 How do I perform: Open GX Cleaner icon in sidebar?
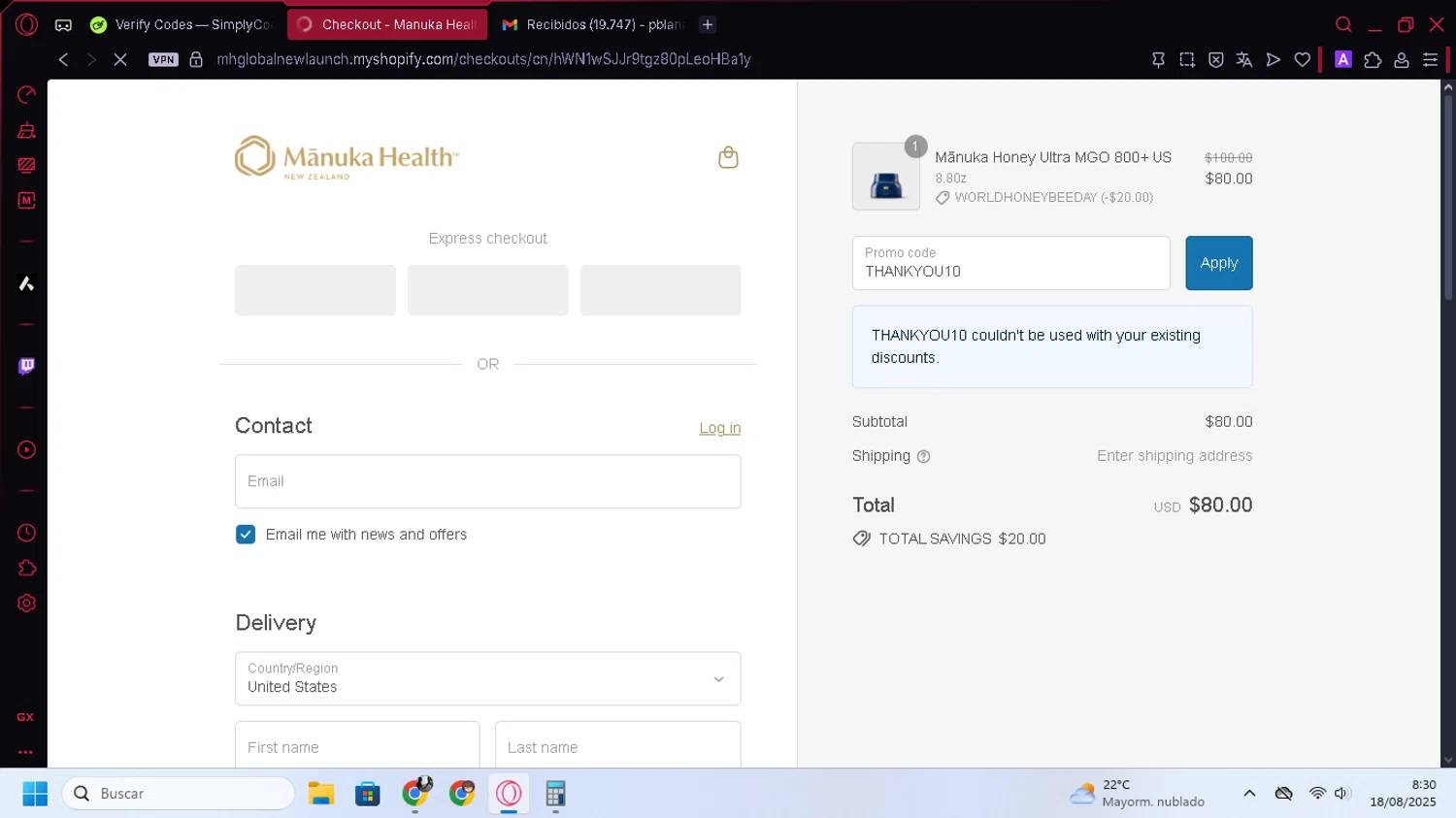click(x=26, y=130)
